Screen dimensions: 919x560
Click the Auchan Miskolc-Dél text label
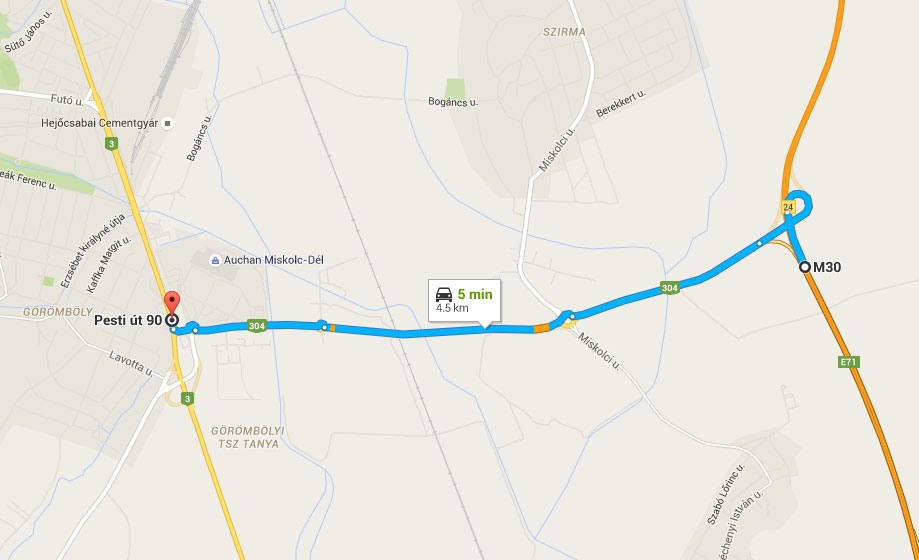coord(274,260)
